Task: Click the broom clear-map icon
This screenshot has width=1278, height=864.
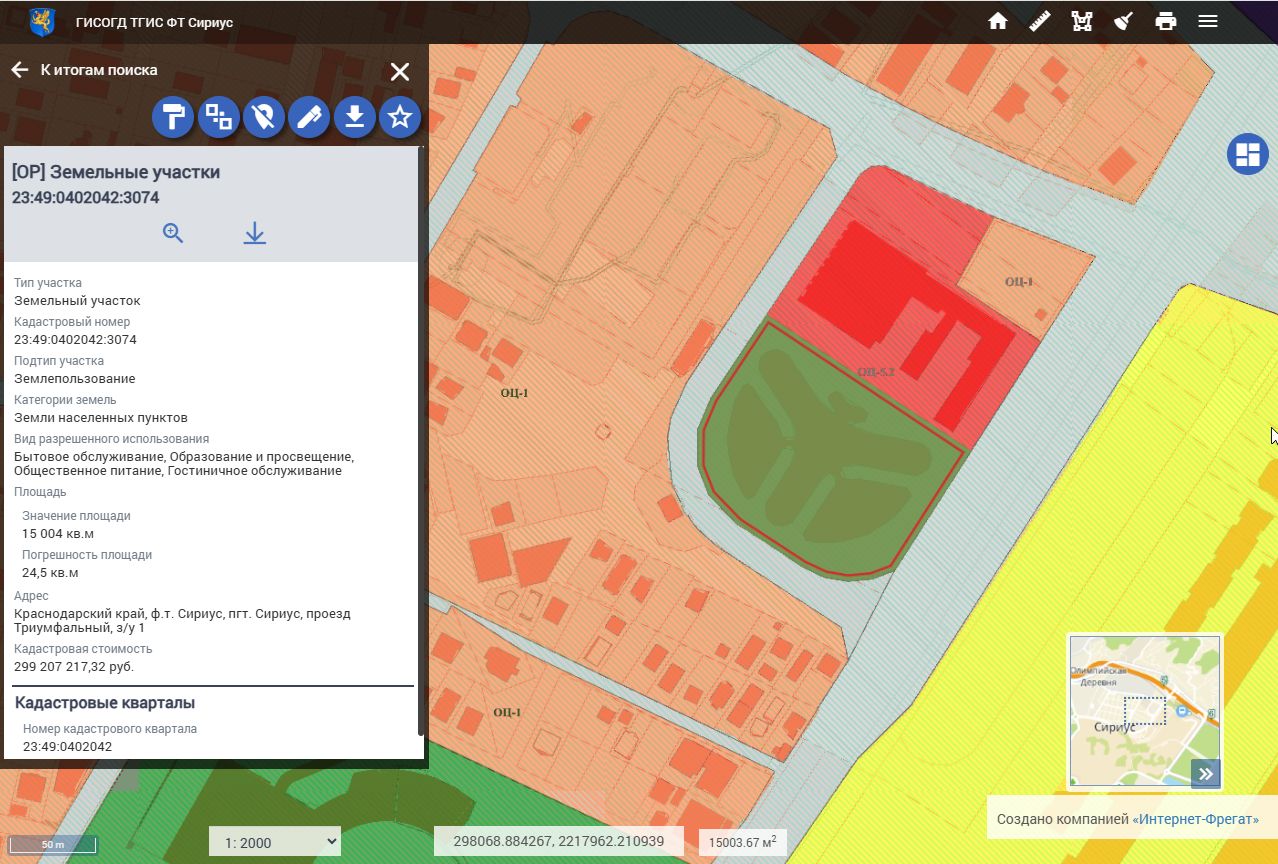Action: point(1123,21)
